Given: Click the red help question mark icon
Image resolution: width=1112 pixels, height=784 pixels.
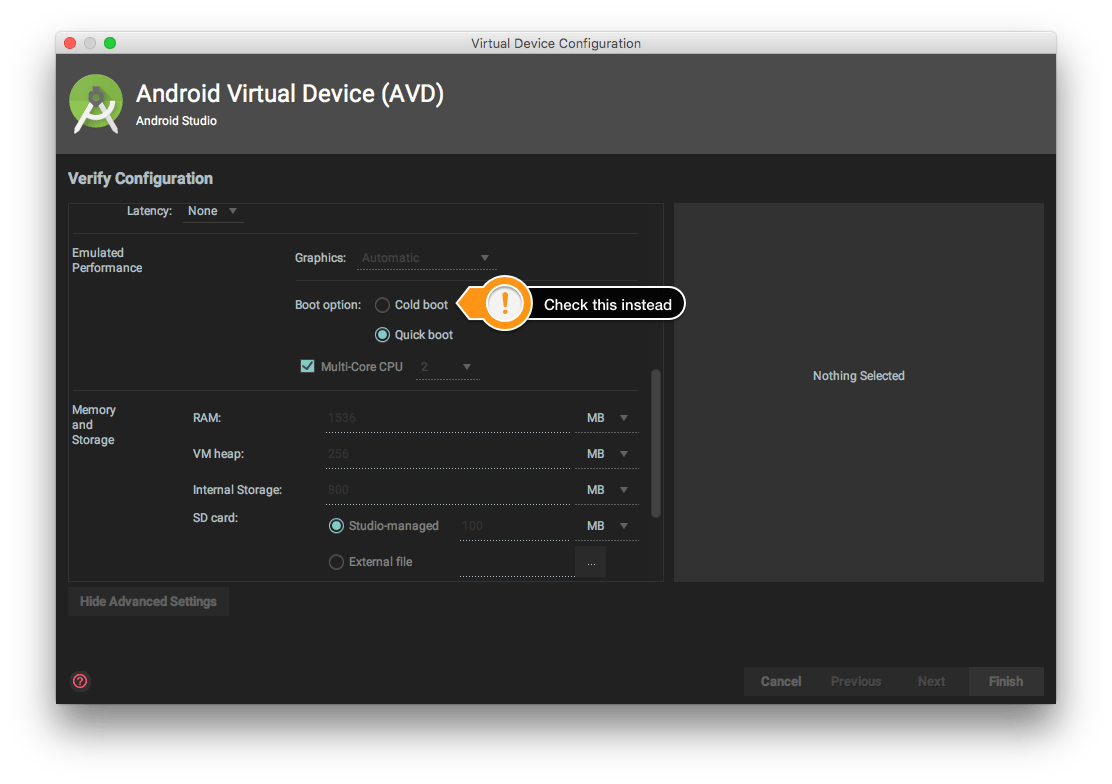Looking at the screenshot, I should tap(80, 681).
